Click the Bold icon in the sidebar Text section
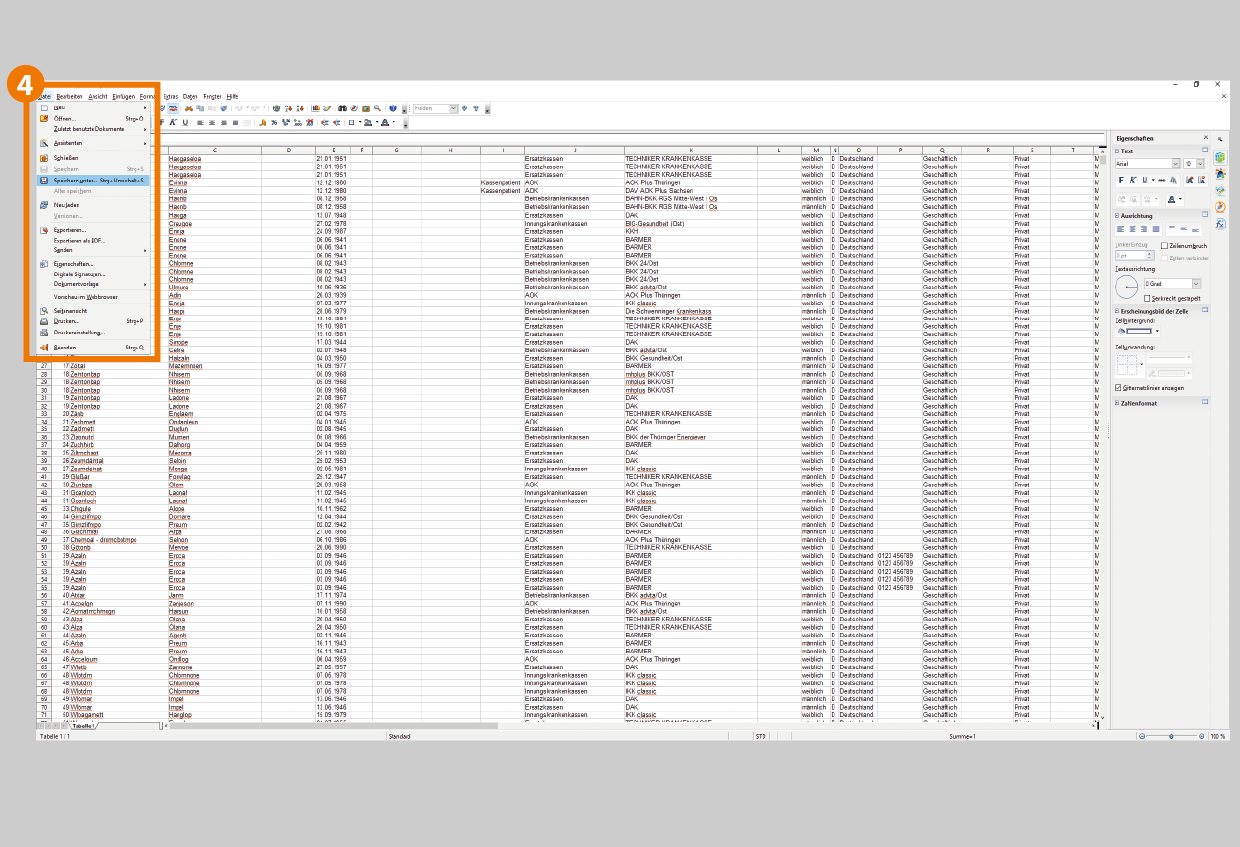The image size is (1240, 847). coord(1120,180)
